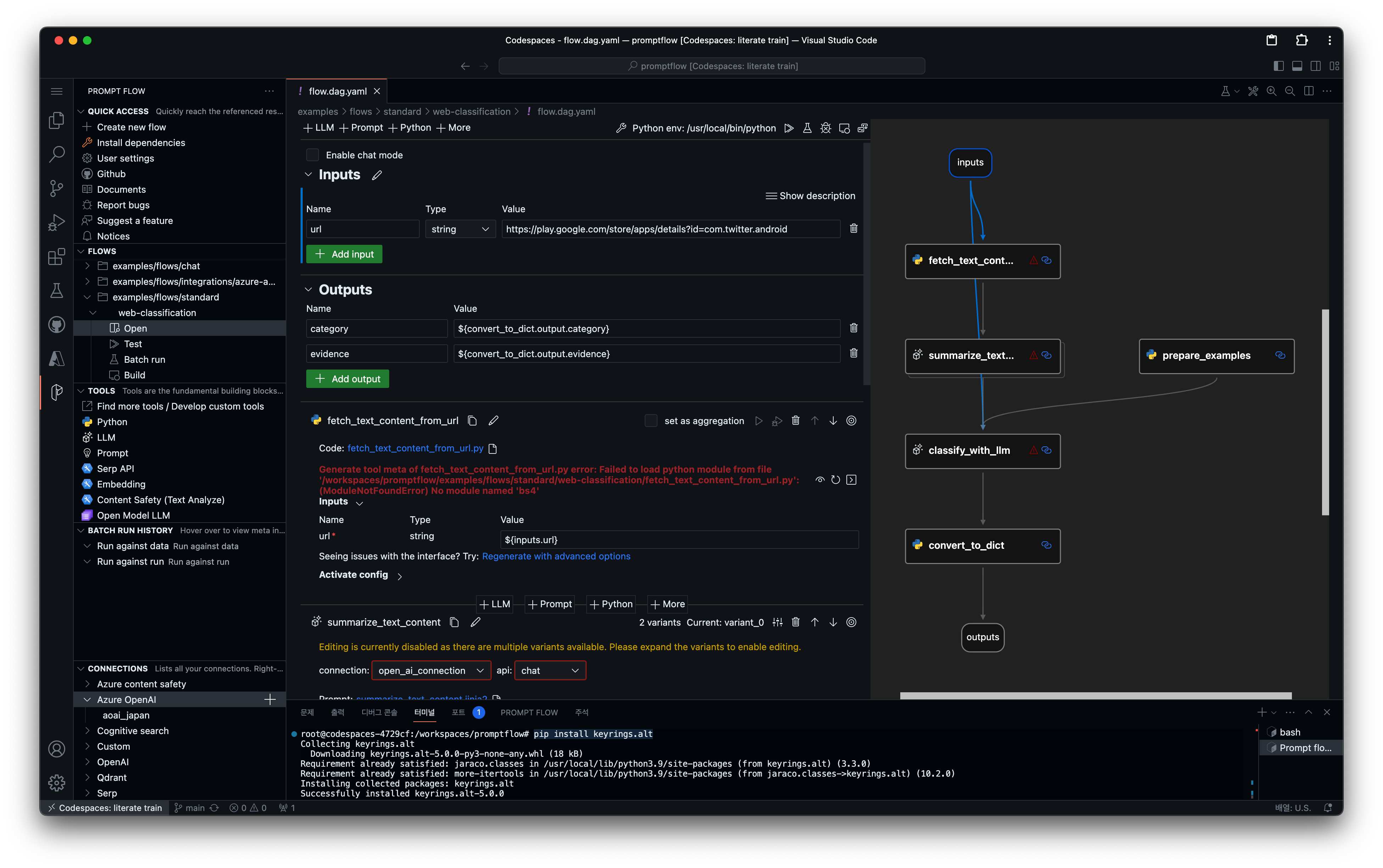Add a new Azure OpenAI connection
The width and height of the screenshot is (1383, 868).
[x=270, y=699]
